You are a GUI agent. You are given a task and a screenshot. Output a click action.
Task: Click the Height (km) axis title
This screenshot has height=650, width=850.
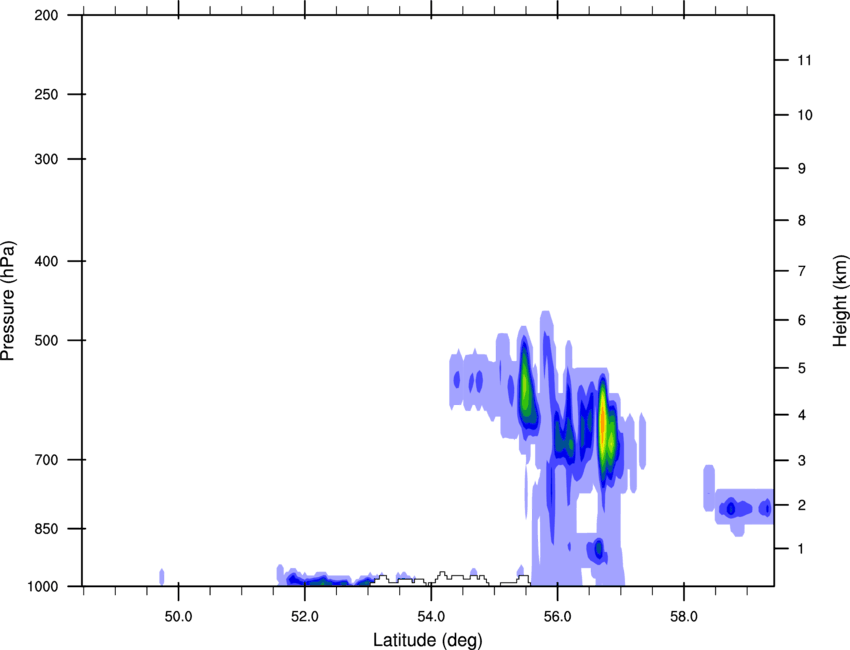[839, 300]
